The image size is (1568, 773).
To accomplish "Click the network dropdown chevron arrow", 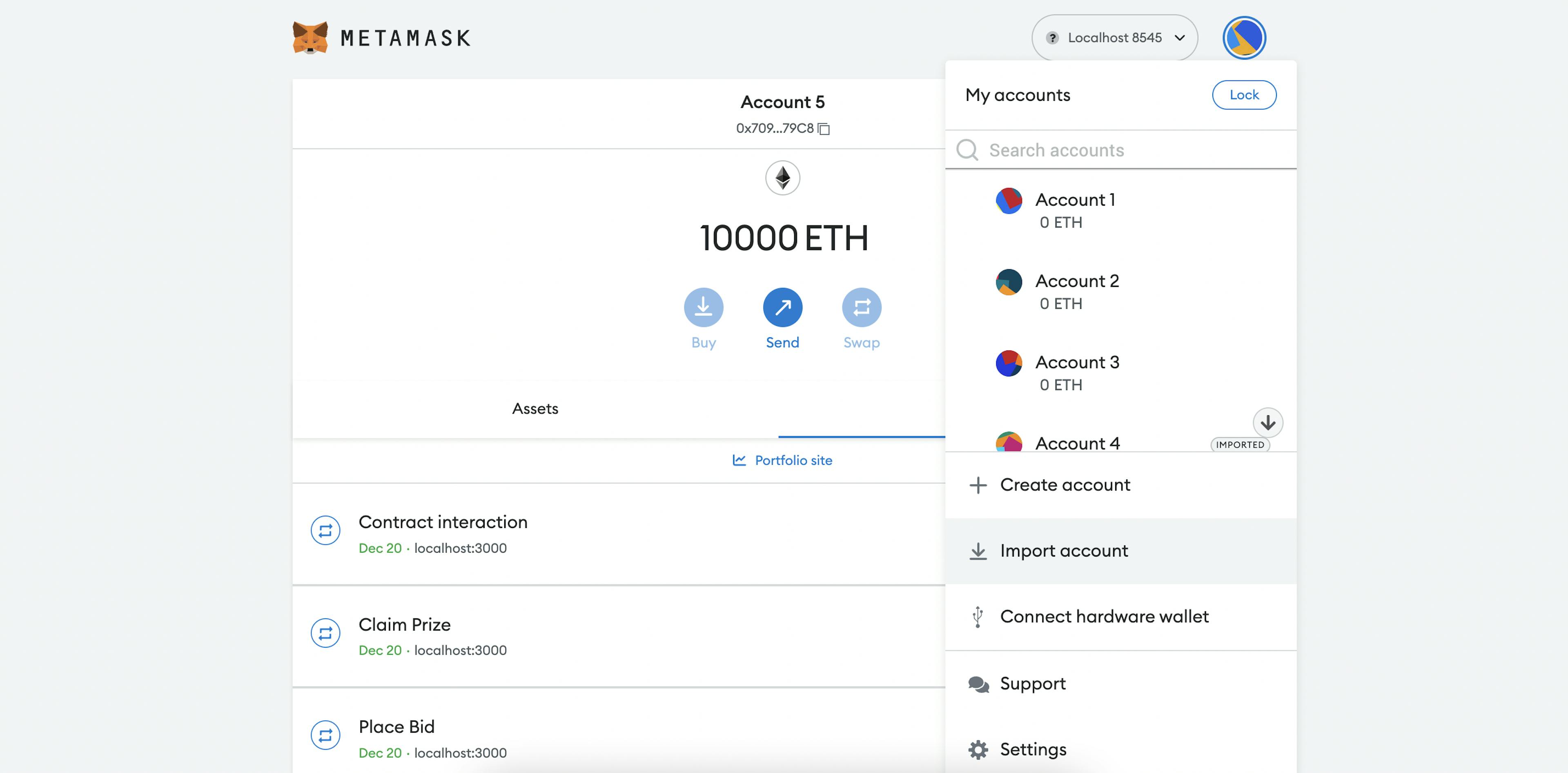I will click(1180, 38).
